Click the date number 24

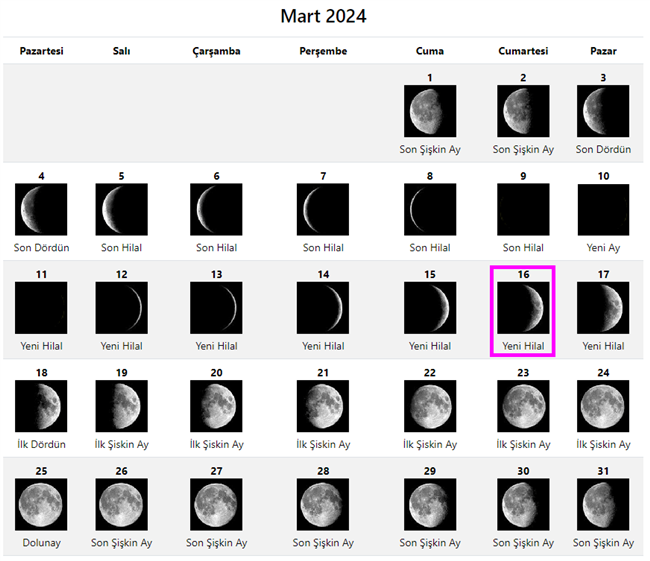(x=603, y=372)
